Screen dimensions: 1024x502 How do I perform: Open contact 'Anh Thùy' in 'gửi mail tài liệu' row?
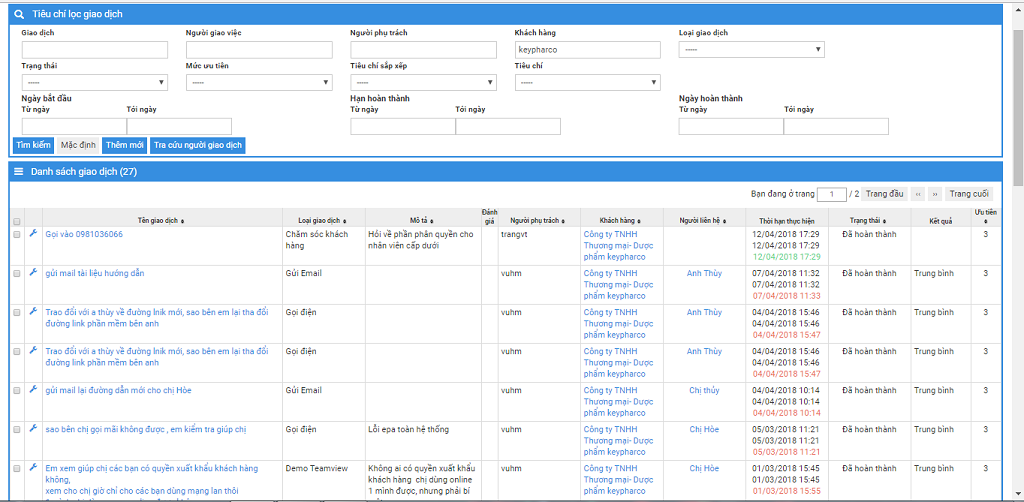coord(704,273)
